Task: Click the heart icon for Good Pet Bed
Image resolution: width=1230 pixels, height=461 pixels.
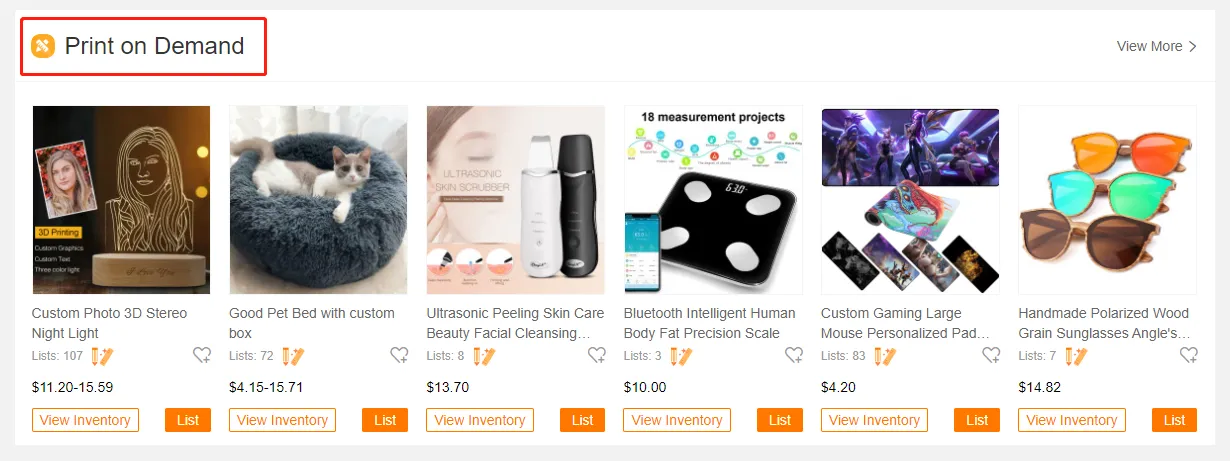Action: tap(399, 355)
